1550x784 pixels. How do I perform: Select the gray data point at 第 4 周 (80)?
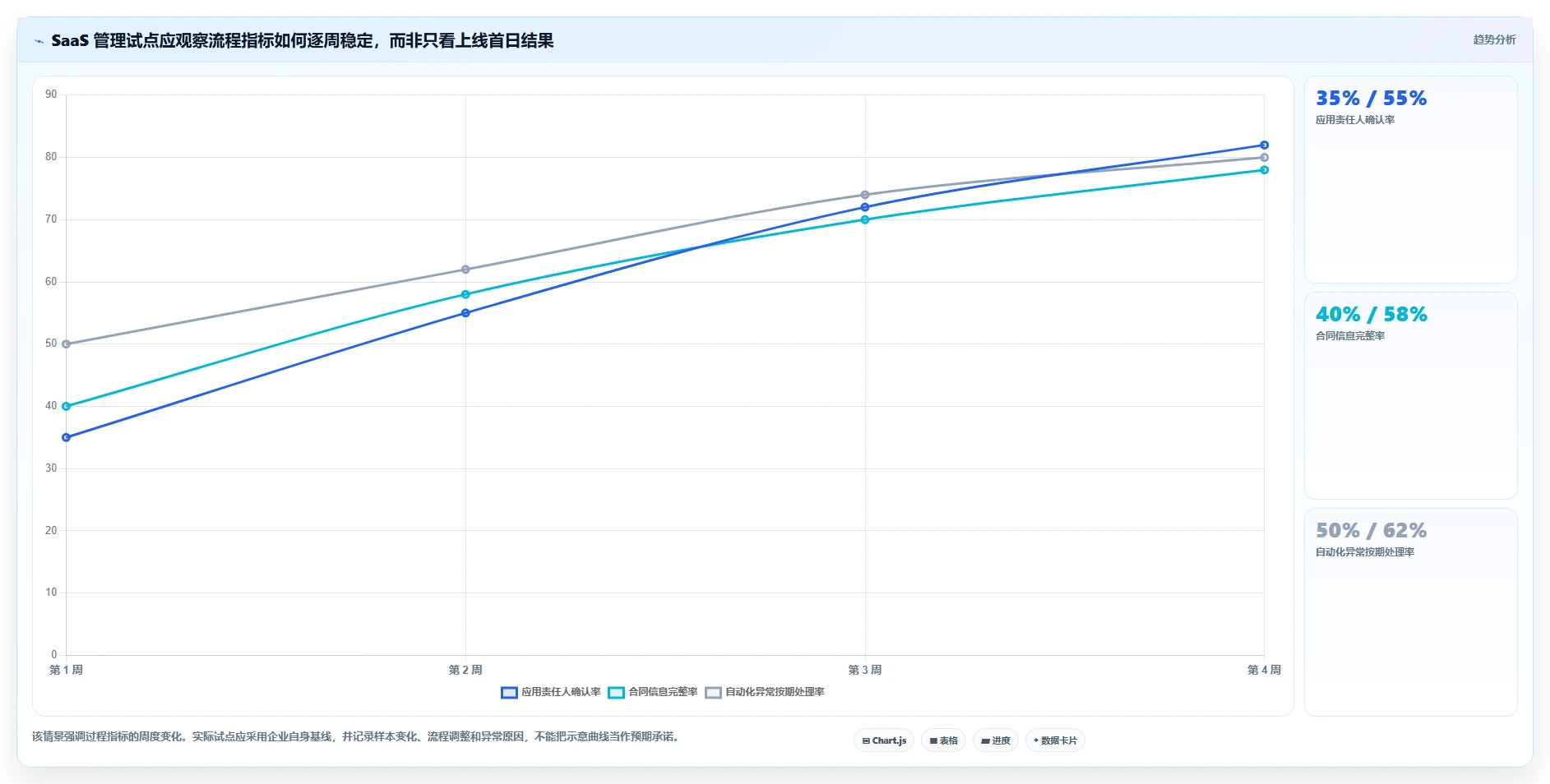1265,157
